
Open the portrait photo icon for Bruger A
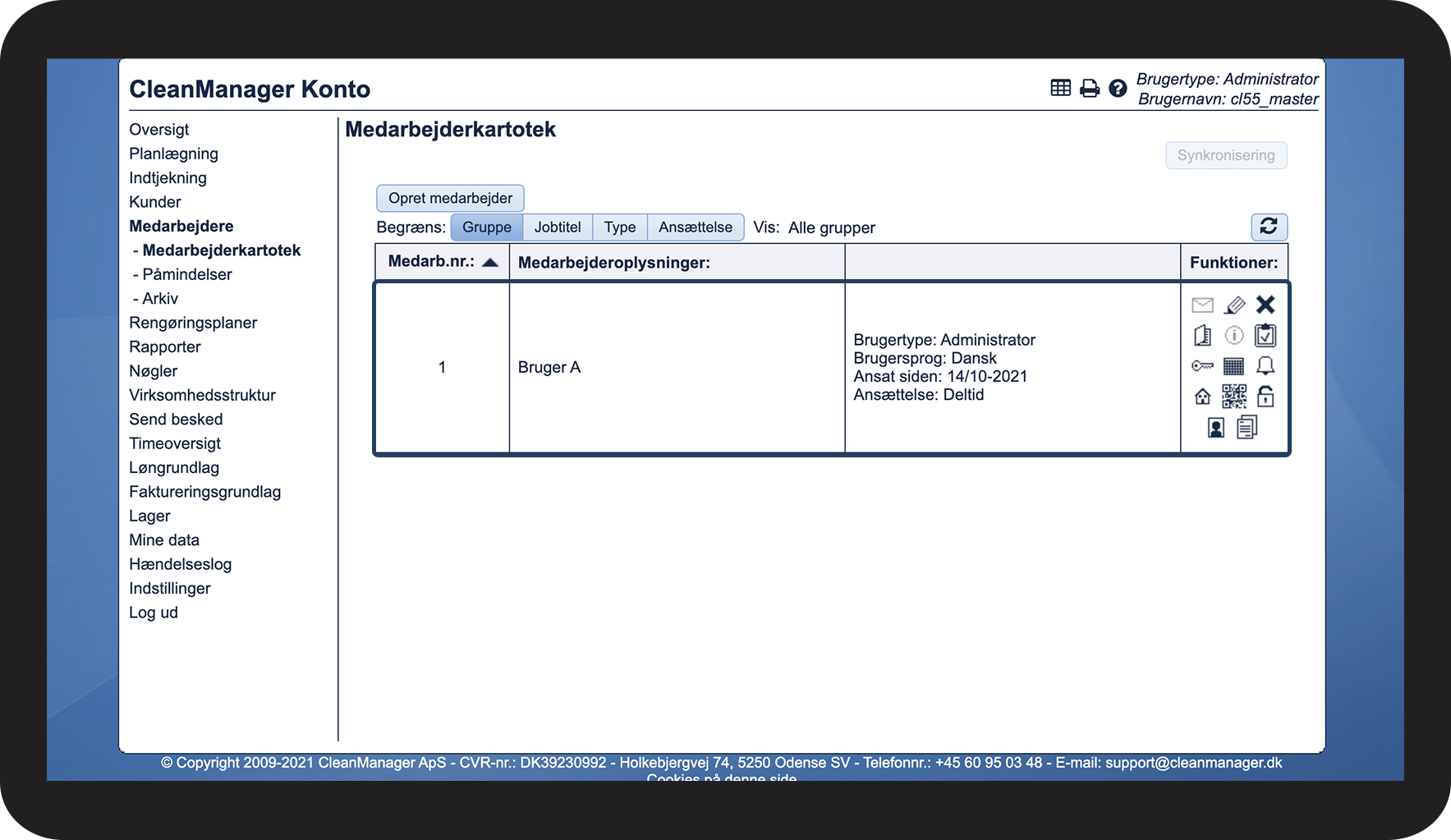pos(1216,428)
